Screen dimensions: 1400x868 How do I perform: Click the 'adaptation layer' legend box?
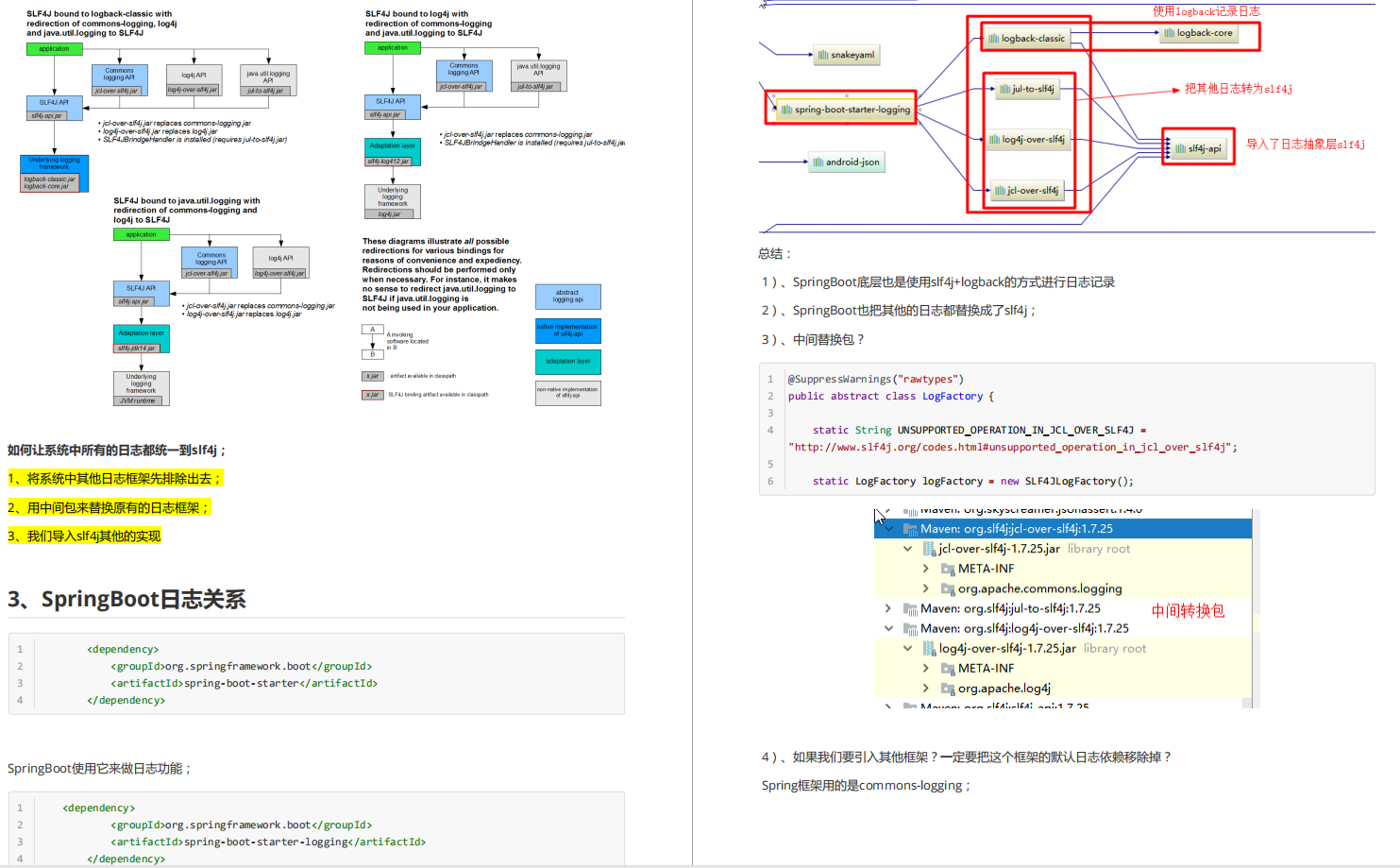(568, 362)
